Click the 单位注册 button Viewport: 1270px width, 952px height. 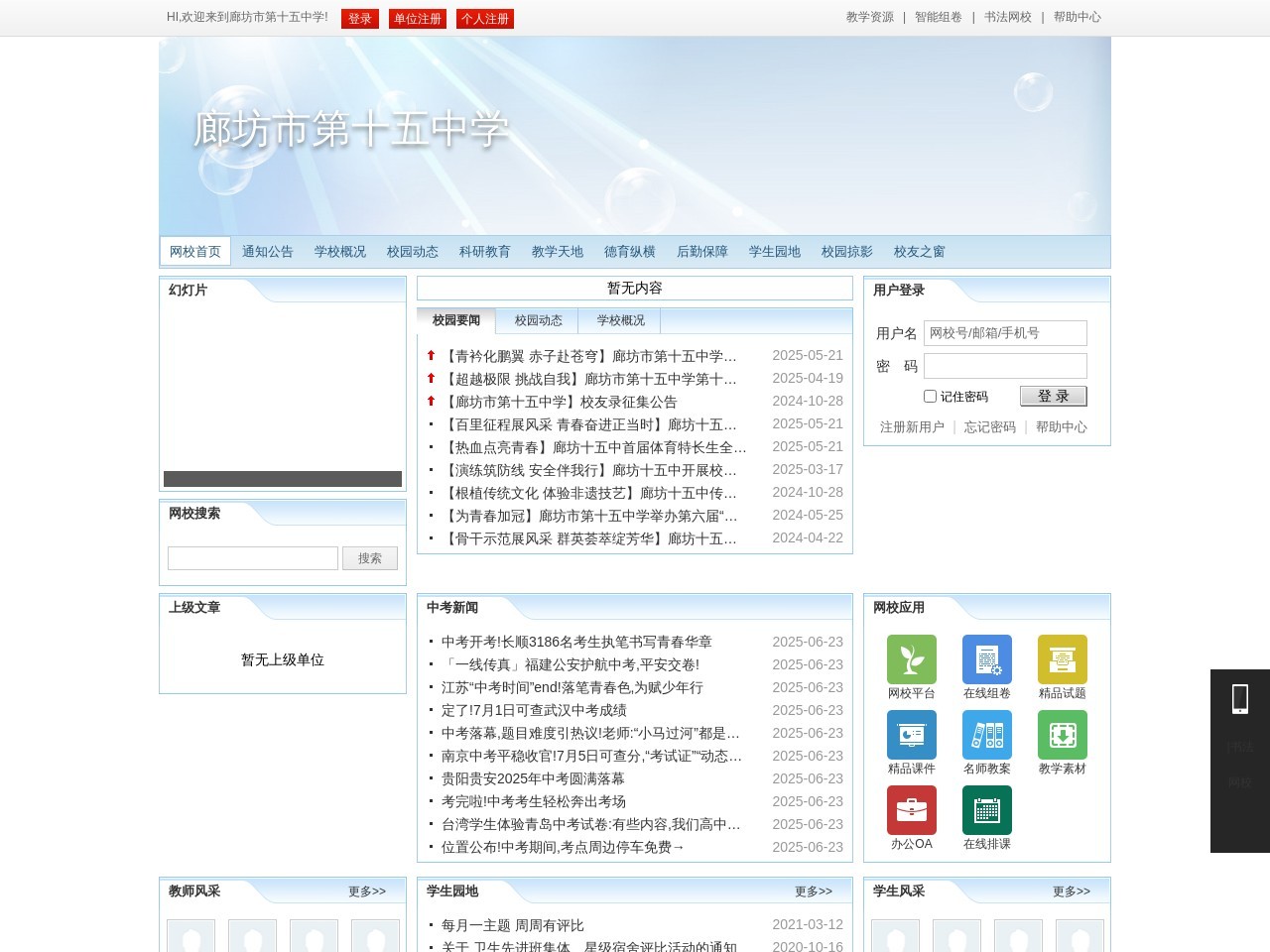click(x=418, y=19)
